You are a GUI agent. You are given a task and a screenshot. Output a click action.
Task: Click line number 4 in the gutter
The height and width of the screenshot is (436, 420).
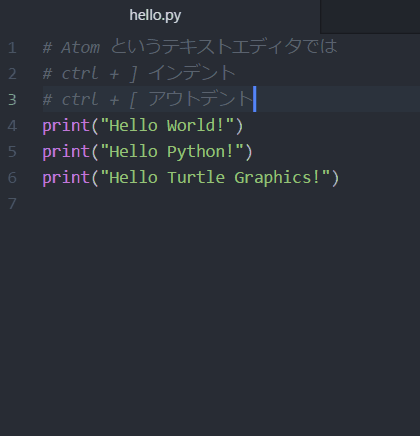tap(12, 126)
